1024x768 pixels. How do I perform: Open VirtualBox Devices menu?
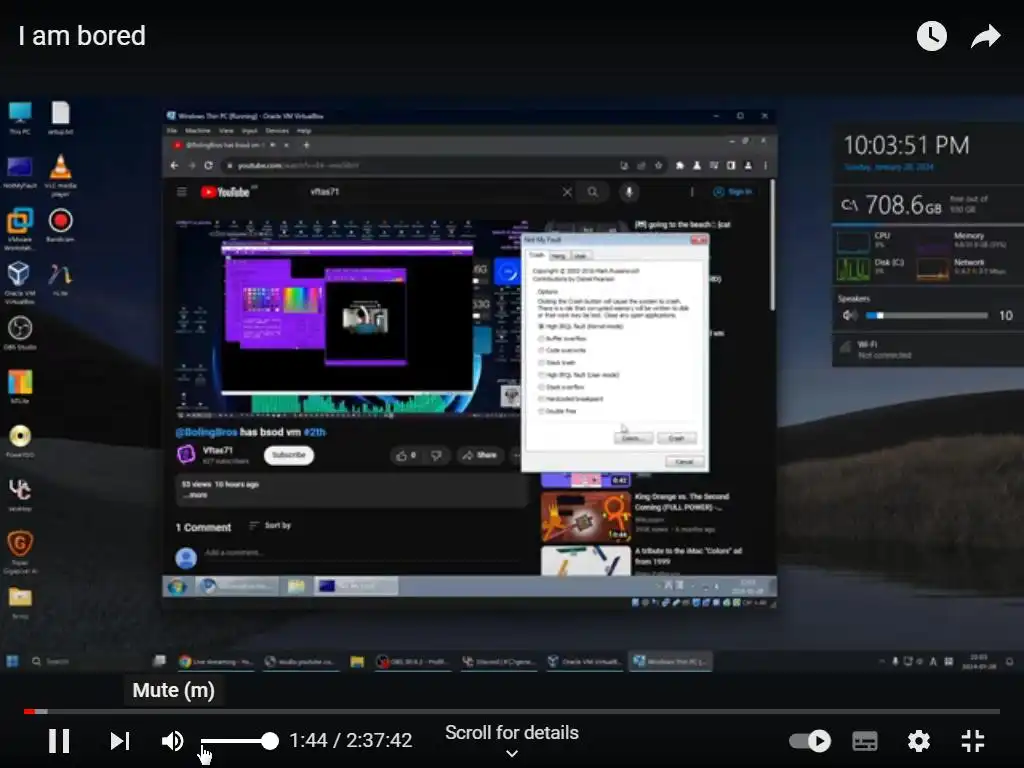click(277, 131)
